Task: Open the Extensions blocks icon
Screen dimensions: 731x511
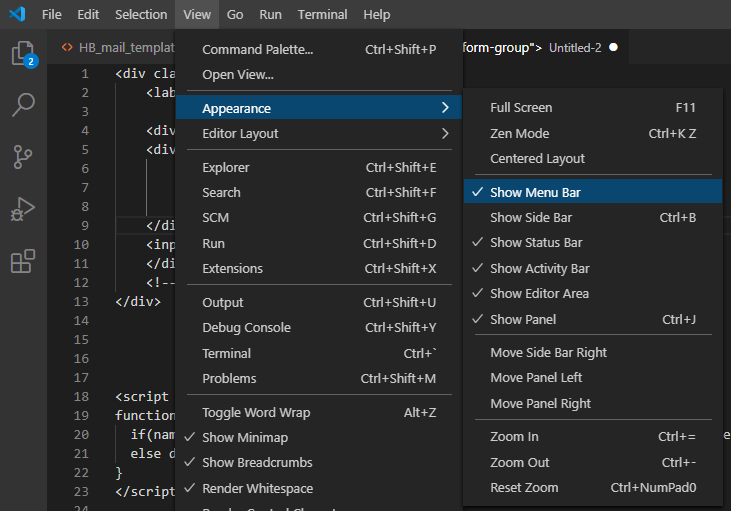Action: [22, 261]
